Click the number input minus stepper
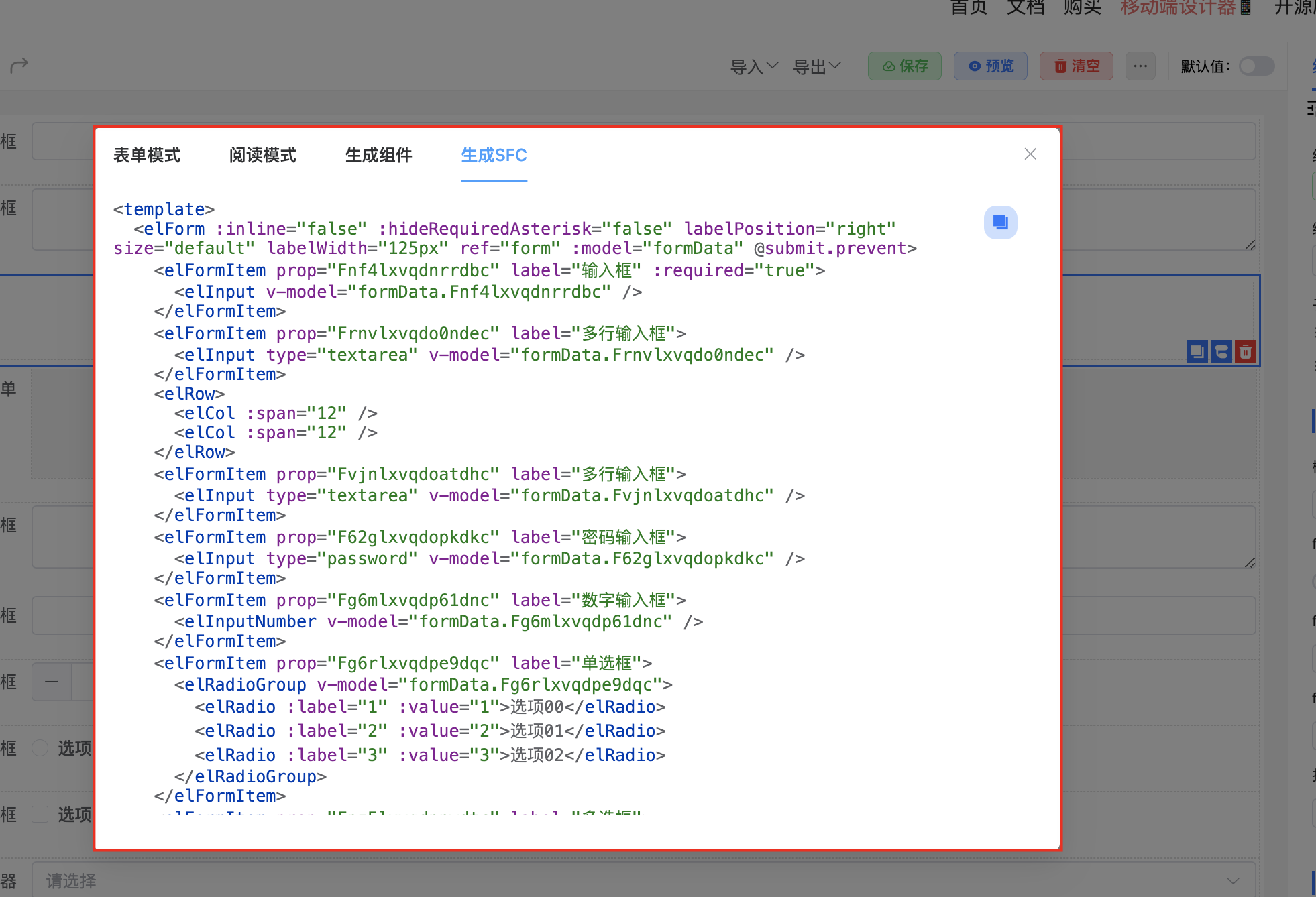Image resolution: width=1316 pixels, height=897 pixels. pyautogui.click(x=52, y=682)
